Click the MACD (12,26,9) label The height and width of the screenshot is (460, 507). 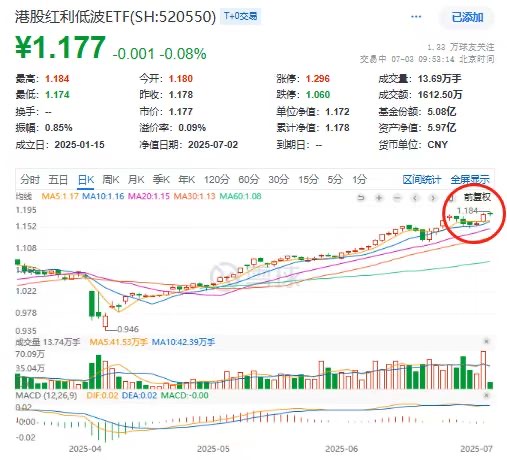(46, 396)
